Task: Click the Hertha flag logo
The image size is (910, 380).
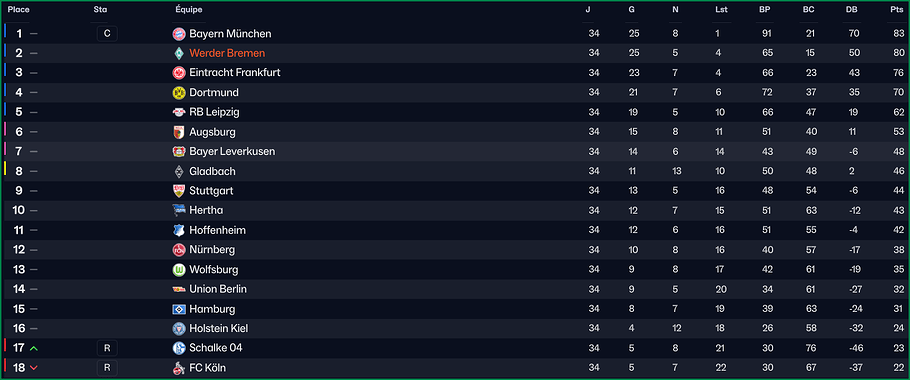Action: (178, 211)
